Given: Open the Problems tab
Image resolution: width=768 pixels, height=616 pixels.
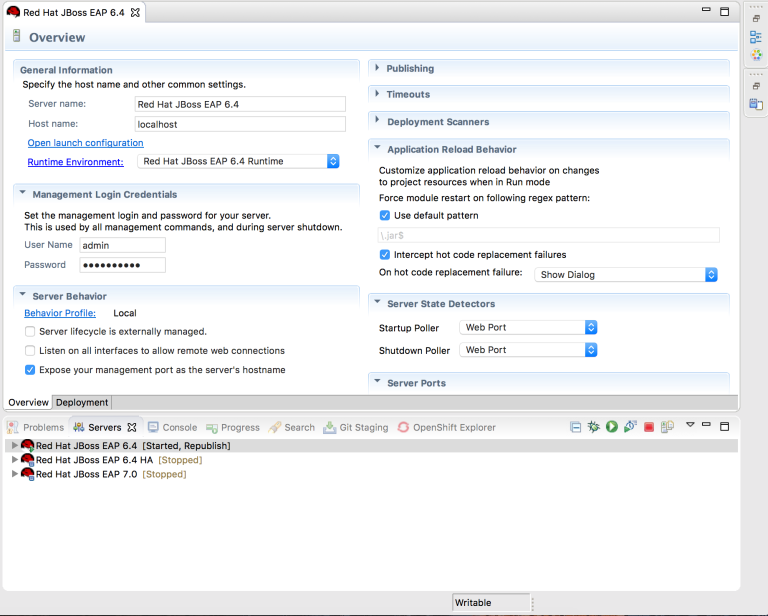Looking at the screenshot, I should pos(36,427).
